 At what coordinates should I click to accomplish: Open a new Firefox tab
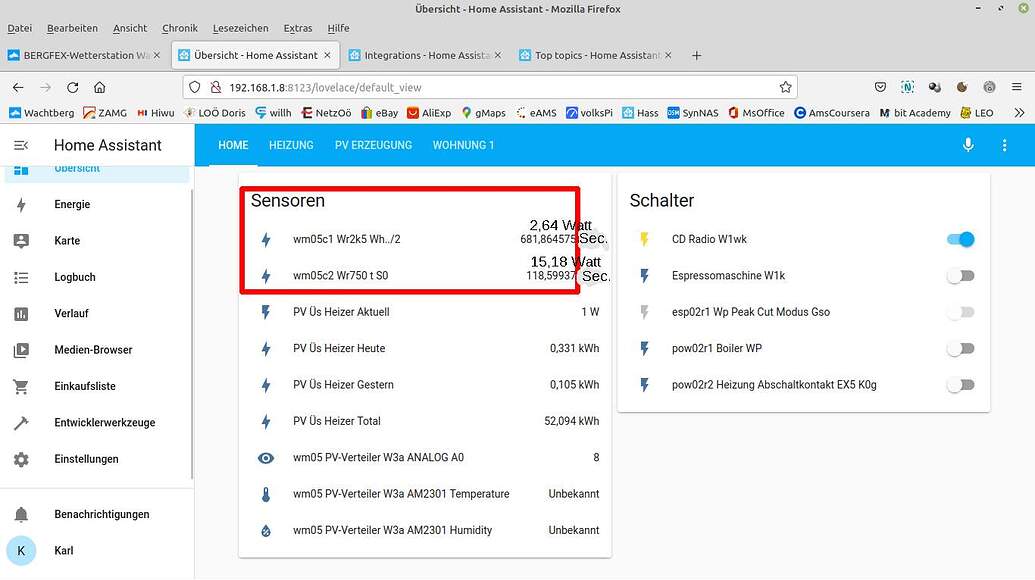(697, 55)
